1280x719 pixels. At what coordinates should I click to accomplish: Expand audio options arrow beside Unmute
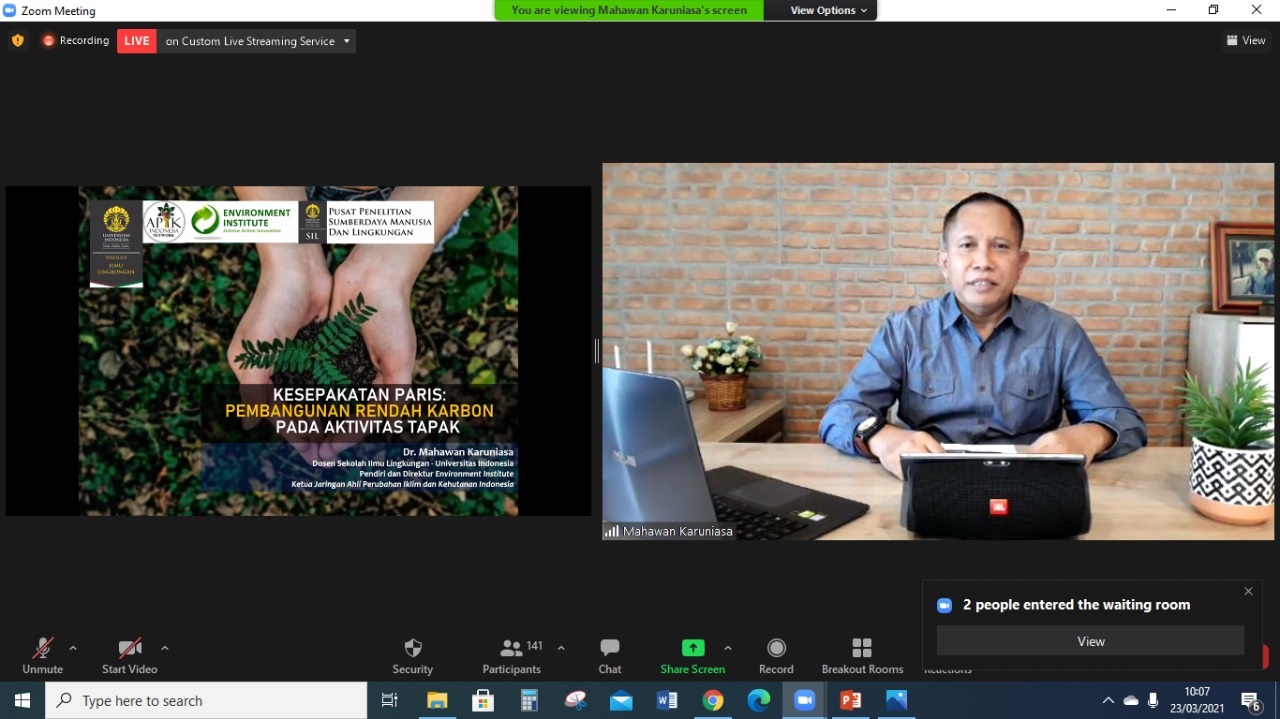(x=73, y=647)
